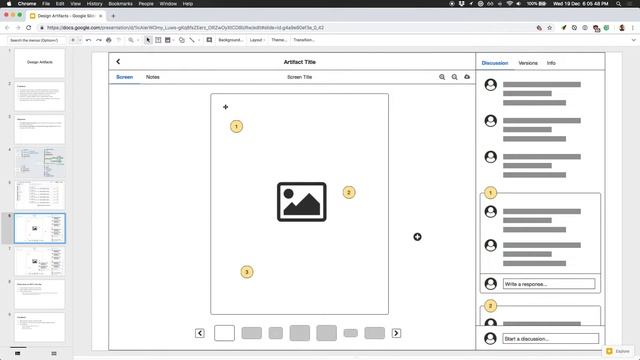Click the Write a response field
This screenshot has width=640, height=360.
click(x=549, y=284)
